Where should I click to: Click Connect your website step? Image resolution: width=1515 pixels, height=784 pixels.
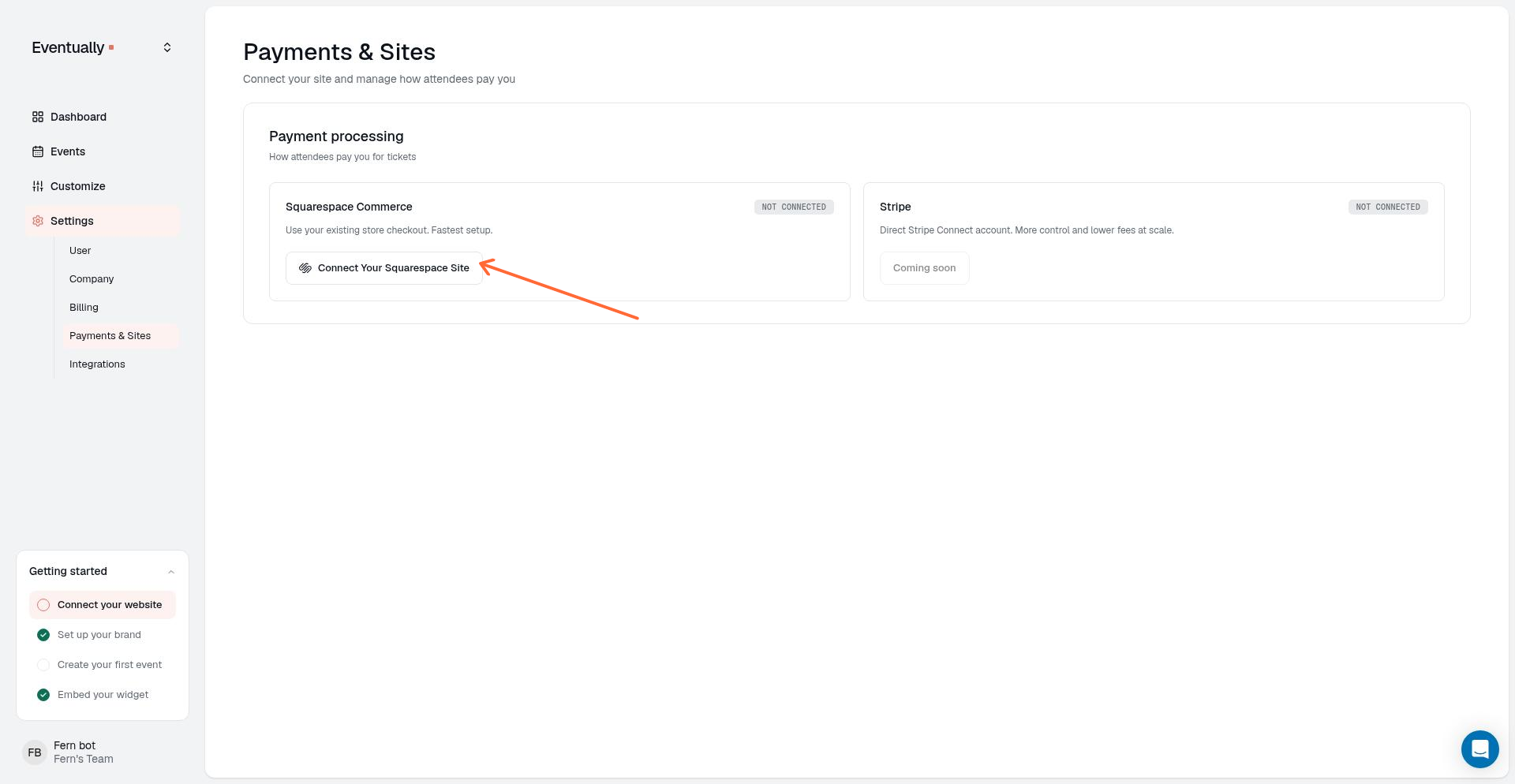[103, 605]
